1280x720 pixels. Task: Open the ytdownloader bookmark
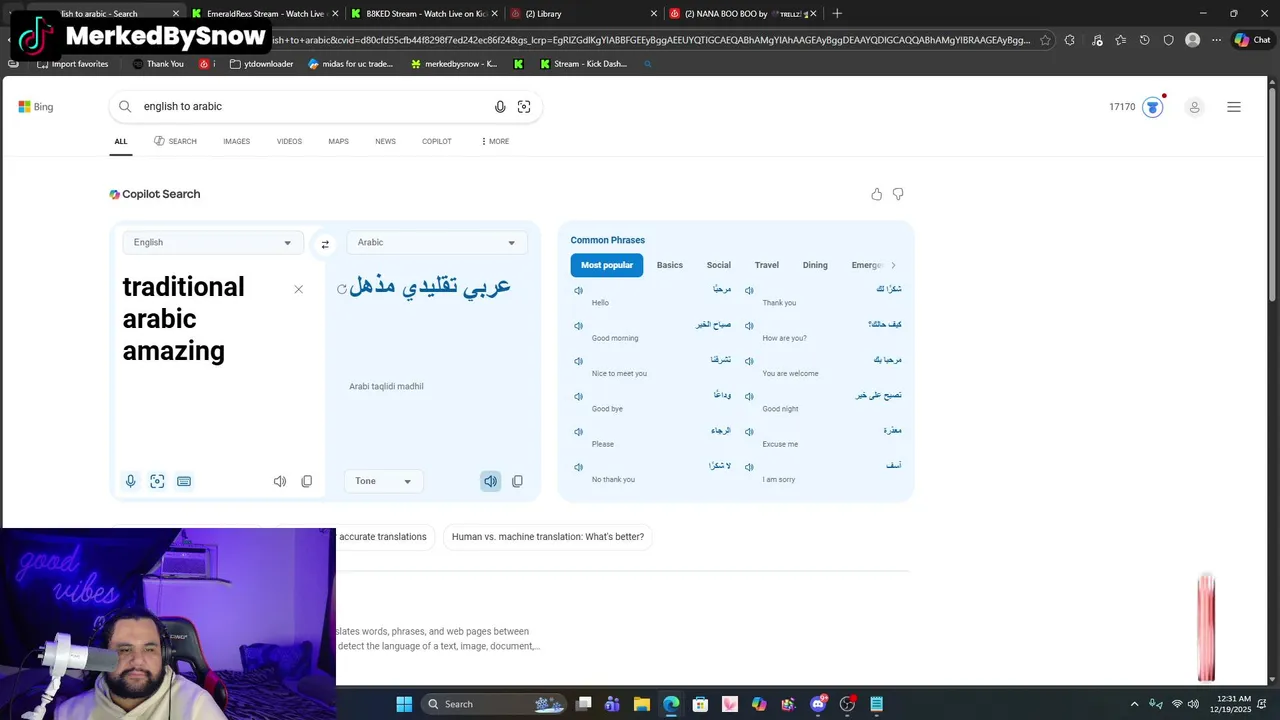click(x=261, y=64)
